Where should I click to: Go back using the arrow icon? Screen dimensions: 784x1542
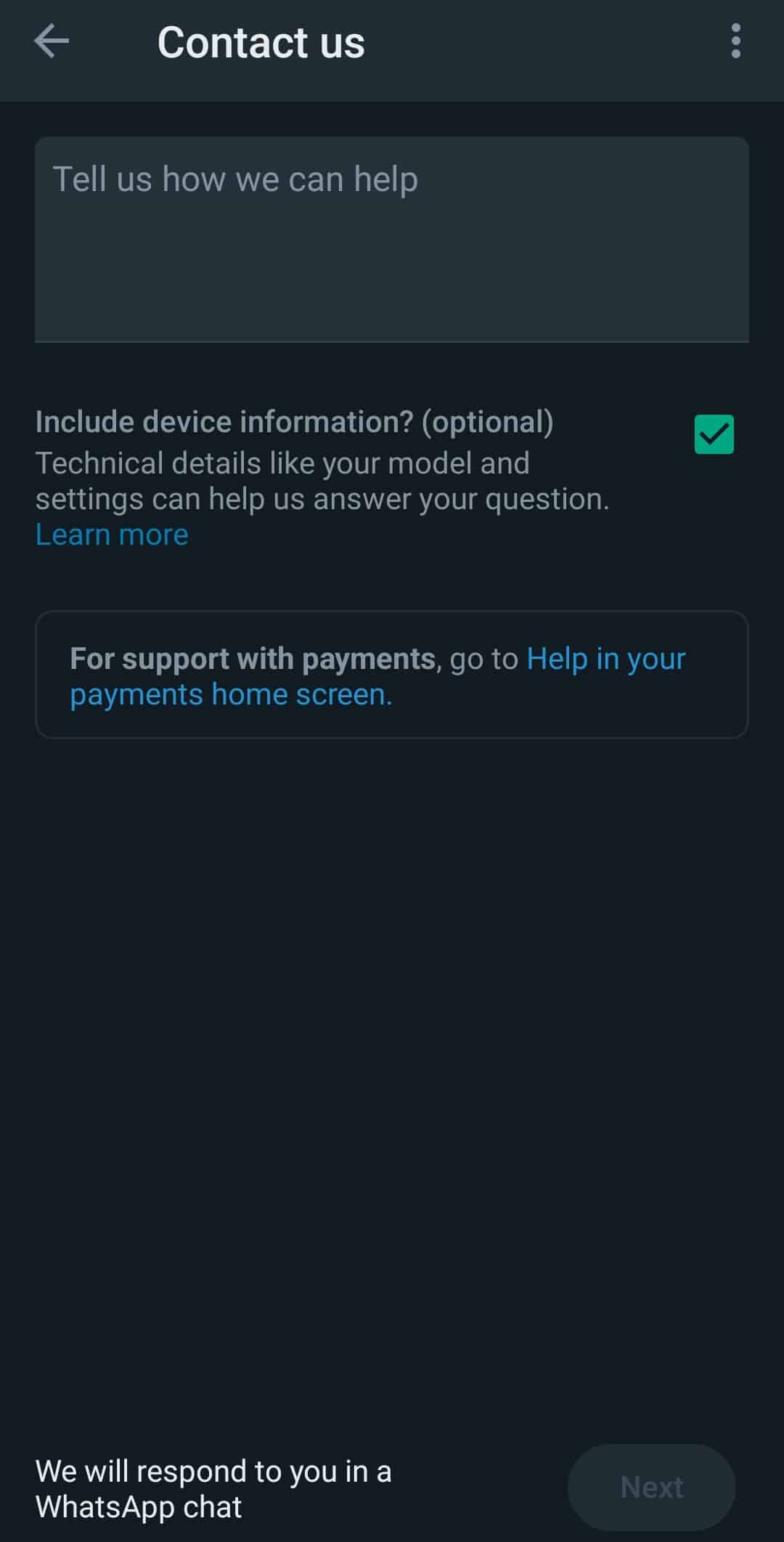tap(52, 41)
